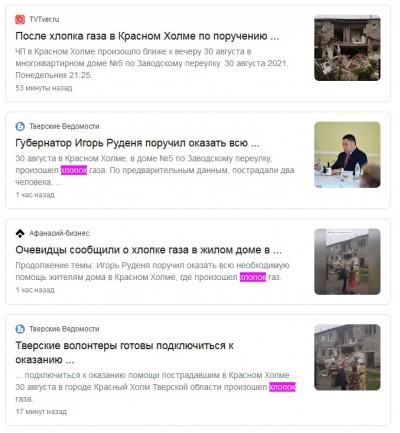This screenshot has height=433, width=400.
Task: Click the TVTver.ru red source icon
Action: [20, 19]
